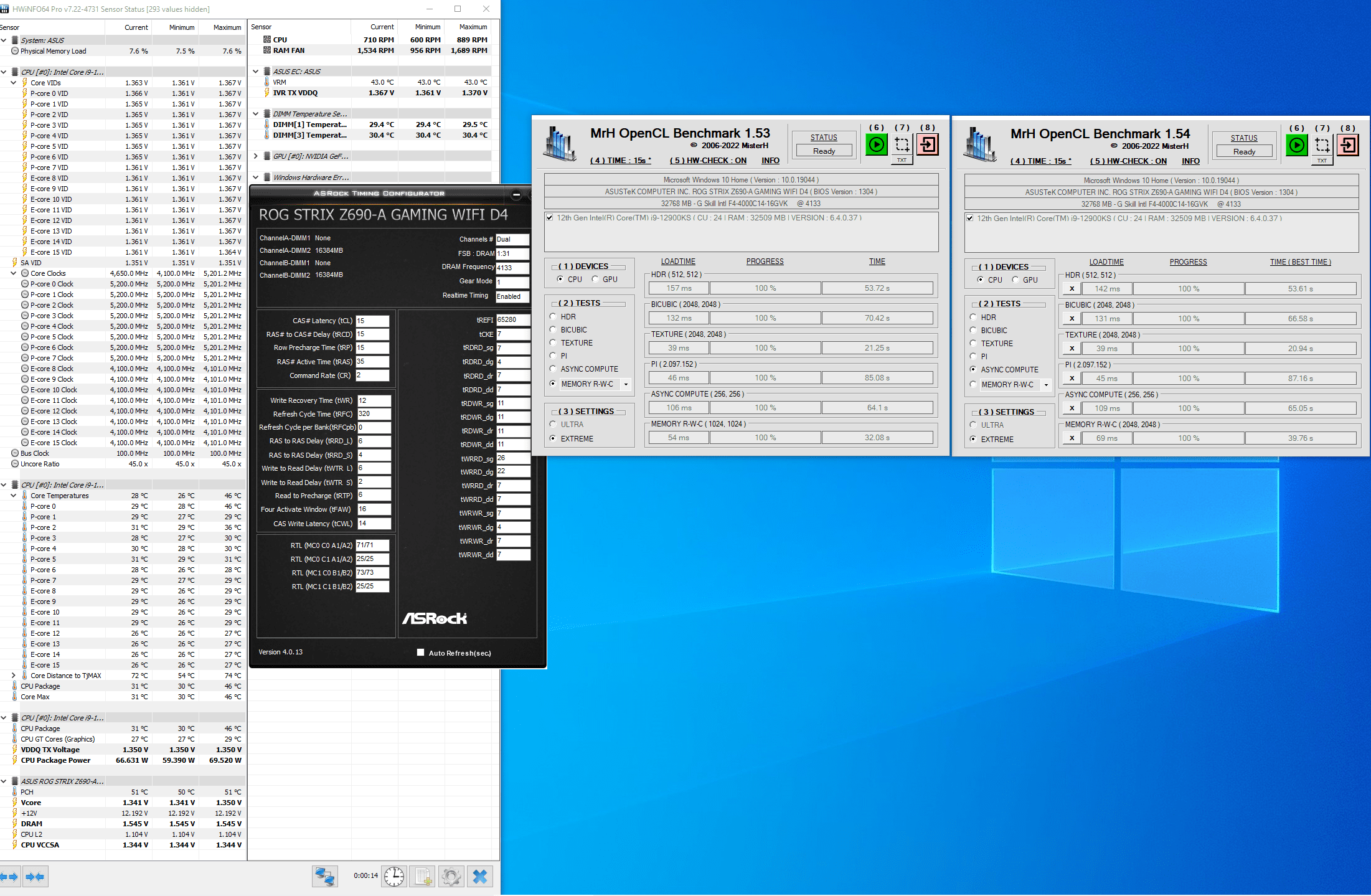The image size is (1371, 896).
Task: Open INFO link in Benchmark 1.53
Action: (x=770, y=161)
